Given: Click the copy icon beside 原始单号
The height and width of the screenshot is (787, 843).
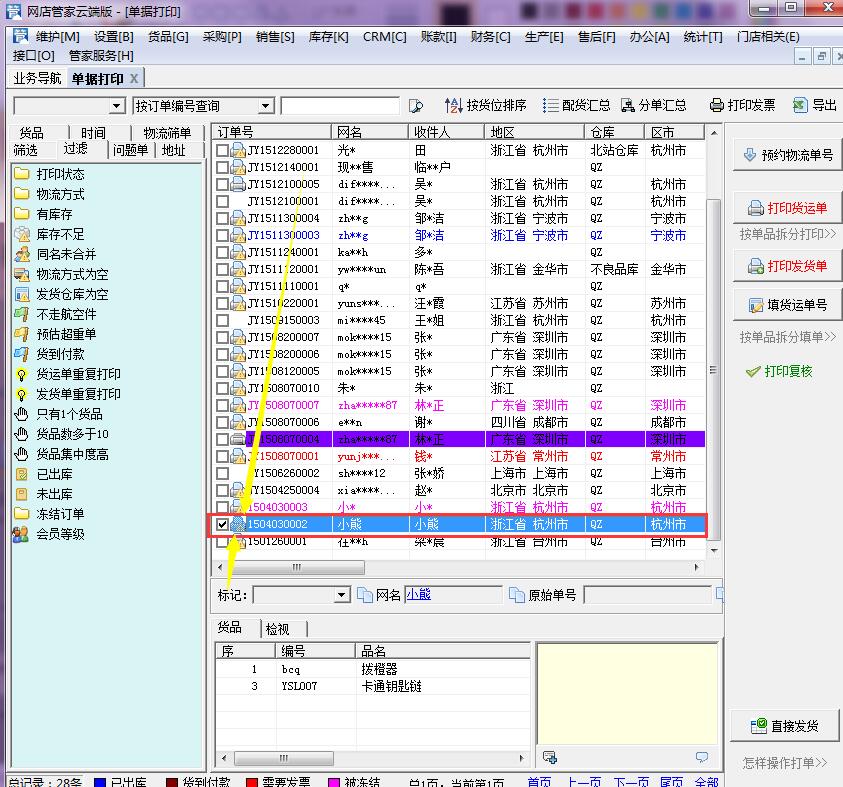Looking at the screenshot, I should pyautogui.click(x=517, y=595).
